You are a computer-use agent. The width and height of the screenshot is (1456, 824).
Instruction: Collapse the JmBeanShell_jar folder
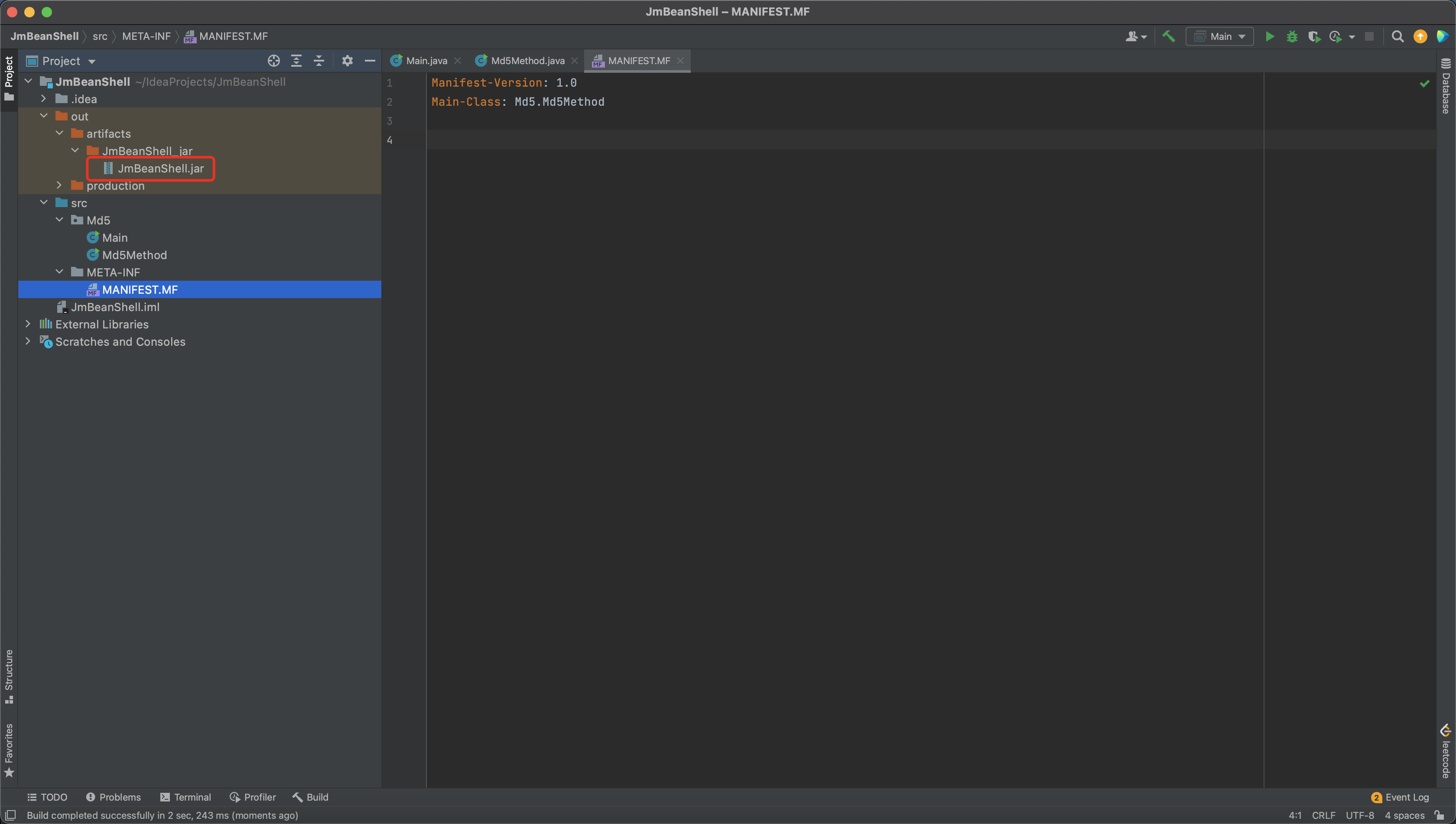[75, 150]
